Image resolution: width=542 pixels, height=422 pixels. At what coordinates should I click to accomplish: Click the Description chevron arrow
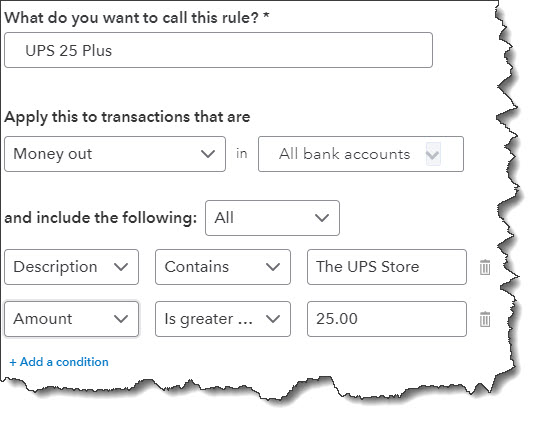[121, 267]
